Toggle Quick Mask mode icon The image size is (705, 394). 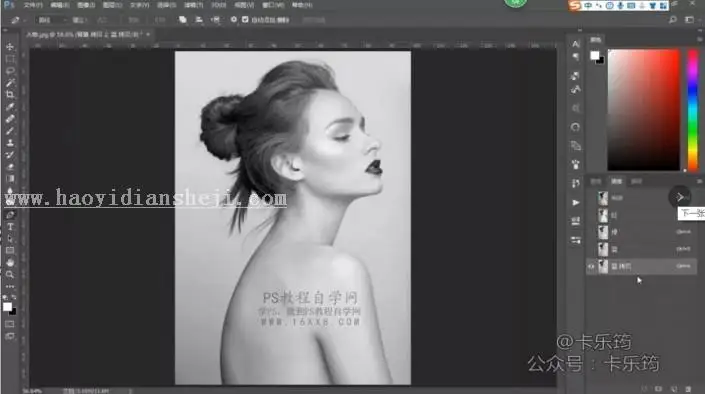(x=10, y=324)
